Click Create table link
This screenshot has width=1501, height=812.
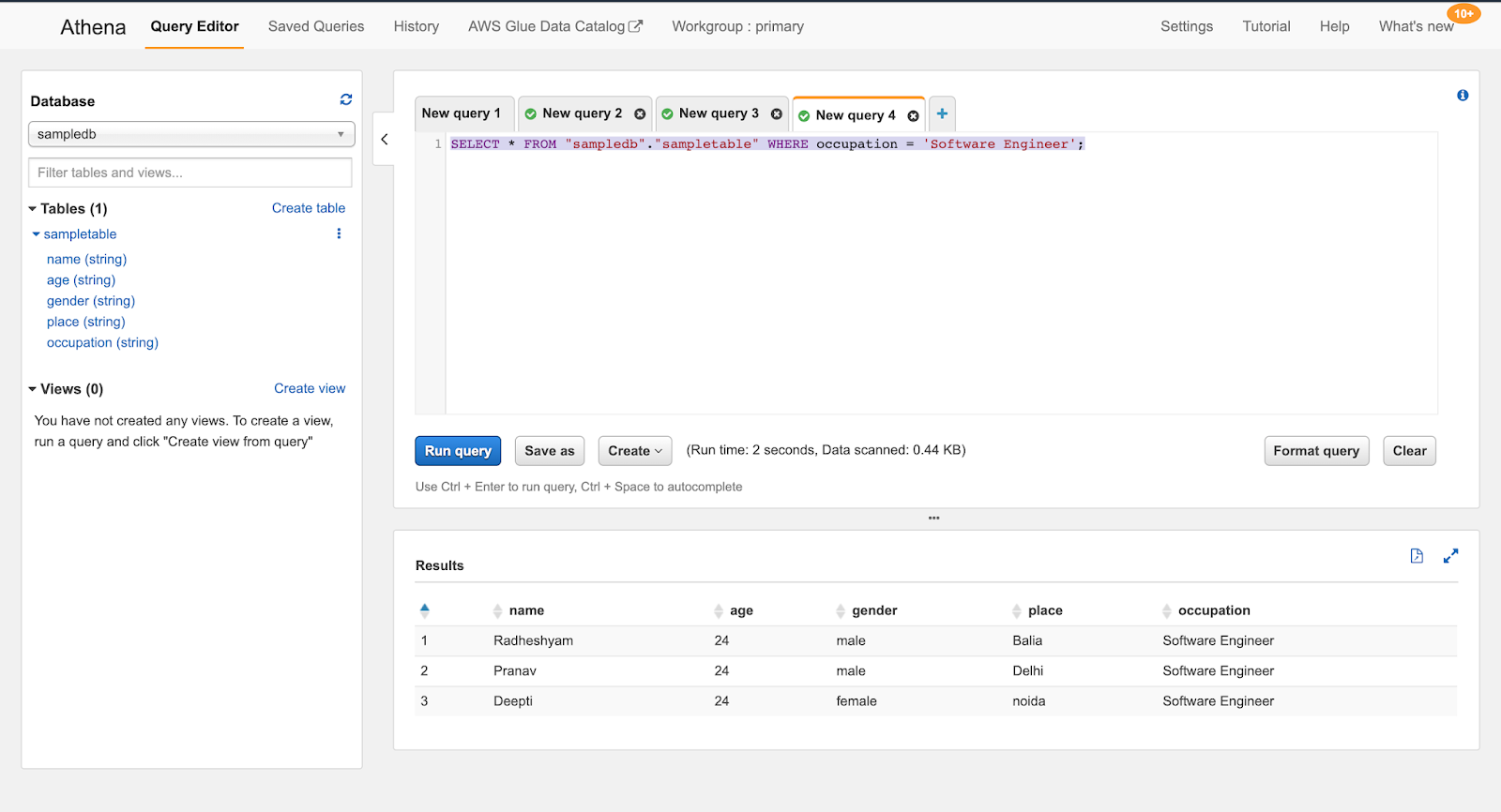coord(309,208)
